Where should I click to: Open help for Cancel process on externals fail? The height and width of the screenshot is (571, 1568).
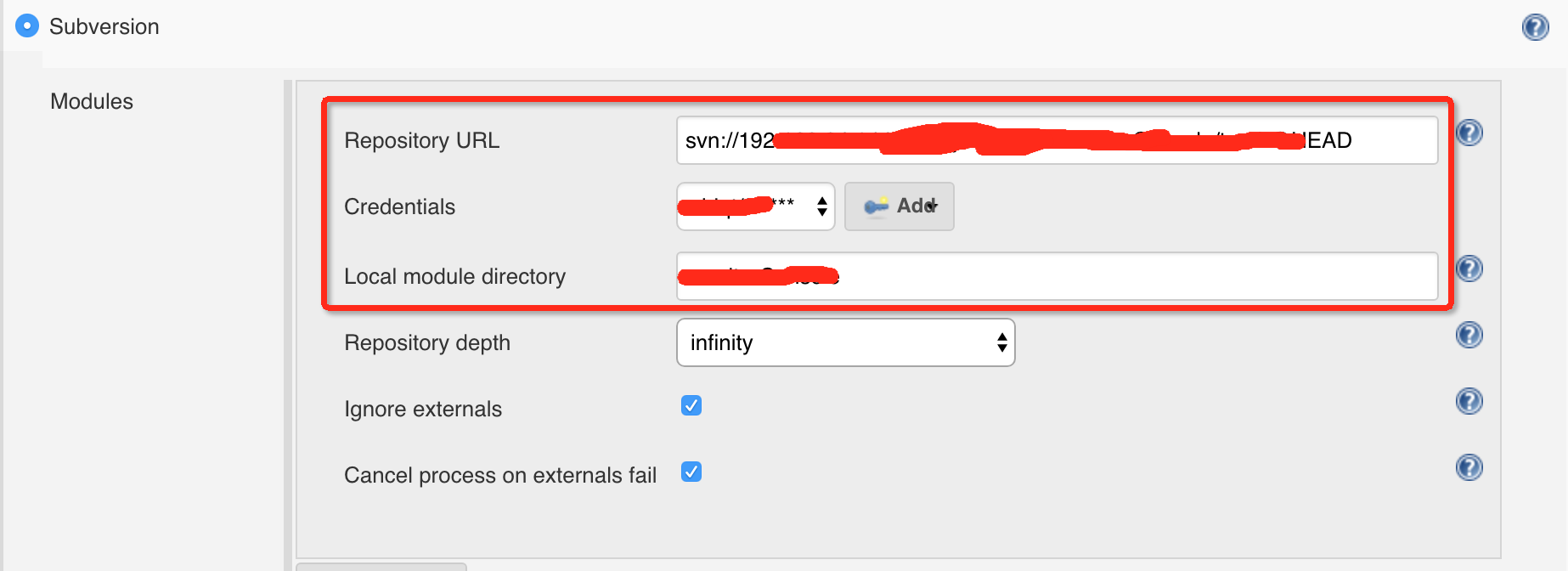click(1469, 467)
